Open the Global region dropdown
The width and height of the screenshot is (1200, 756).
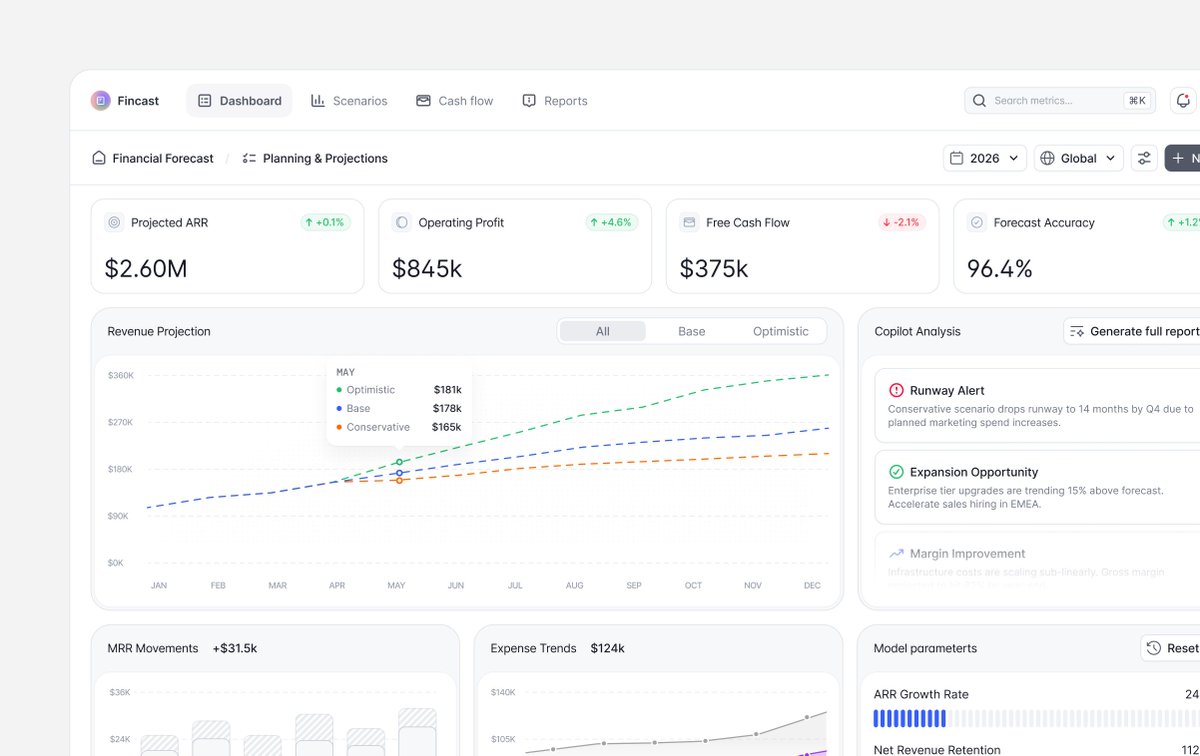[1079, 158]
